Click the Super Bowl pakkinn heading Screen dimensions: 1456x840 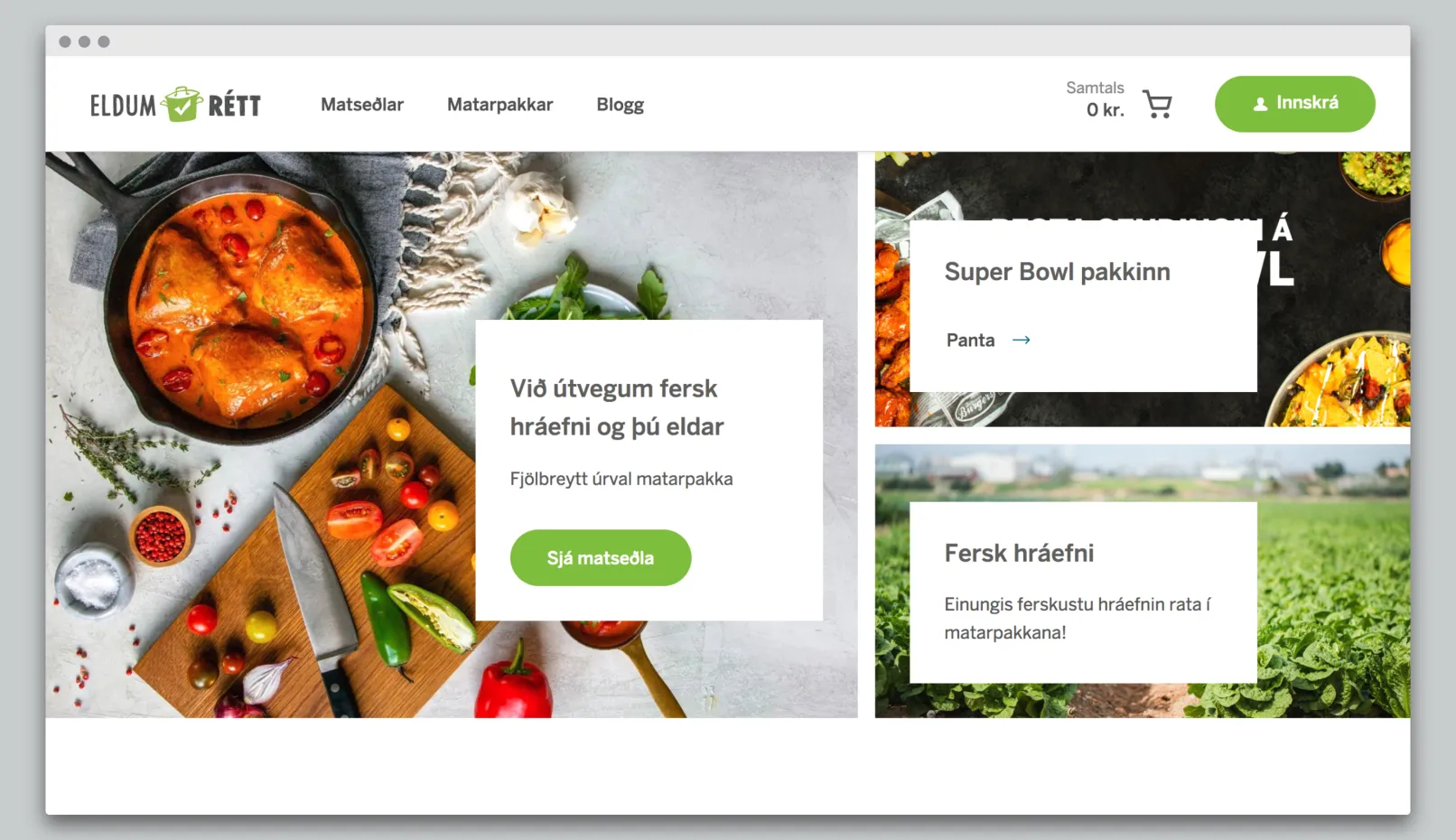tap(1057, 272)
